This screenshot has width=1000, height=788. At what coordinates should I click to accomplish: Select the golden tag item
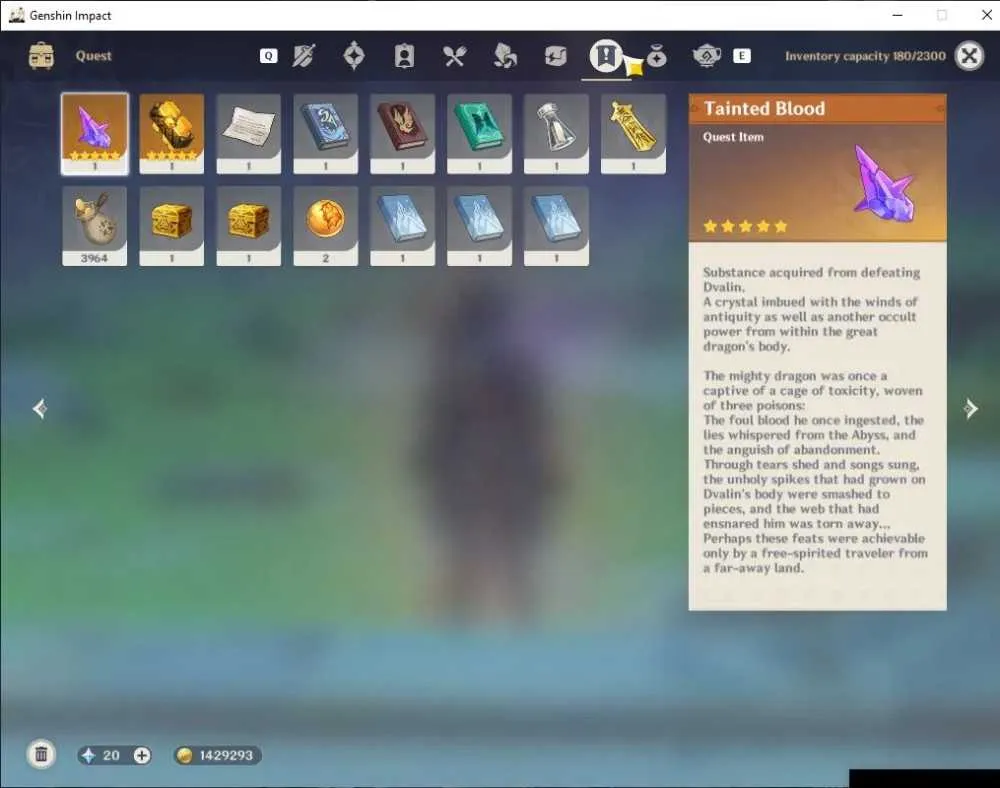pos(633,134)
